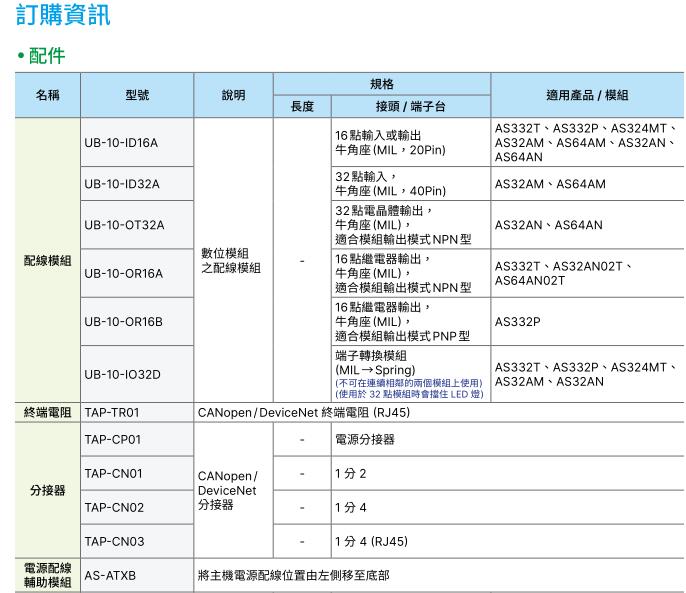The height and width of the screenshot is (593, 686).
Task: Select the TAP-CN02 splitter model
Action: (114, 508)
